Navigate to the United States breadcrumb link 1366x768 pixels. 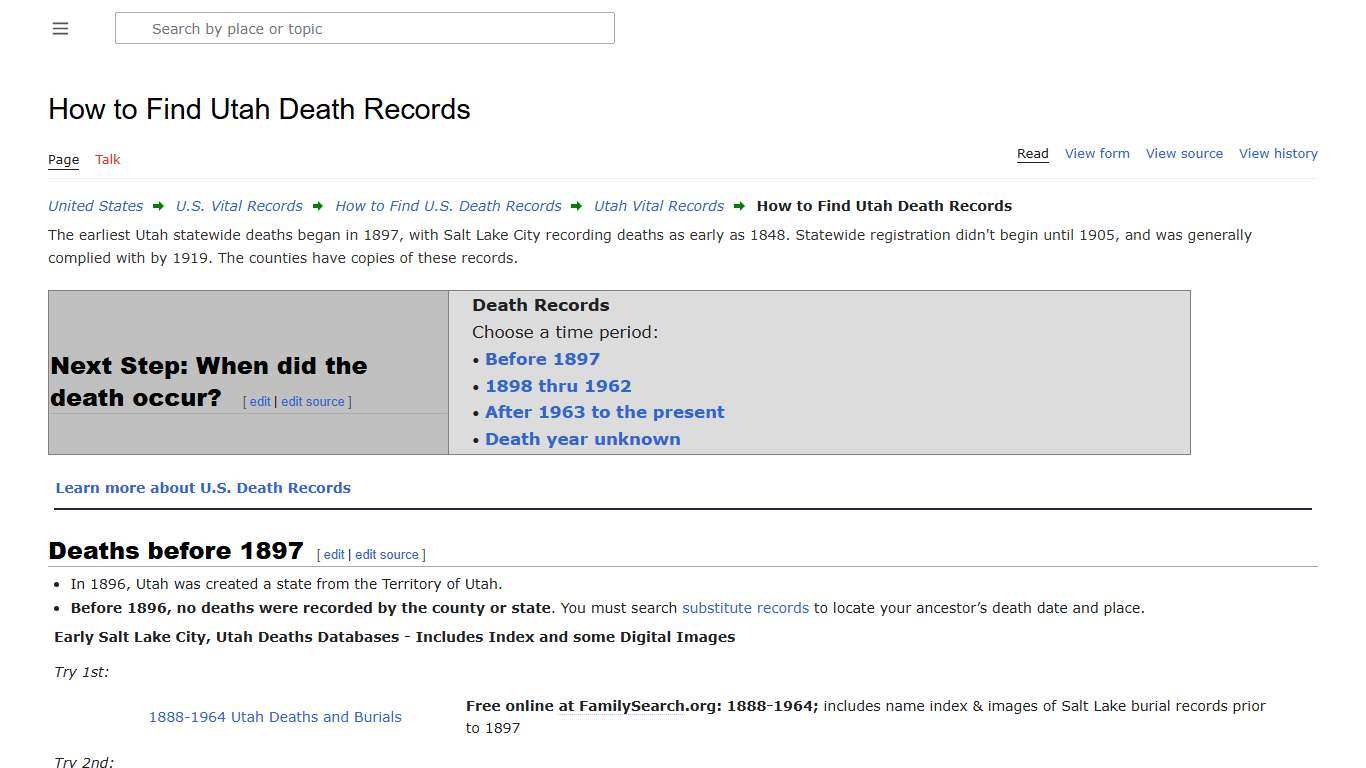click(x=95, y=206)
